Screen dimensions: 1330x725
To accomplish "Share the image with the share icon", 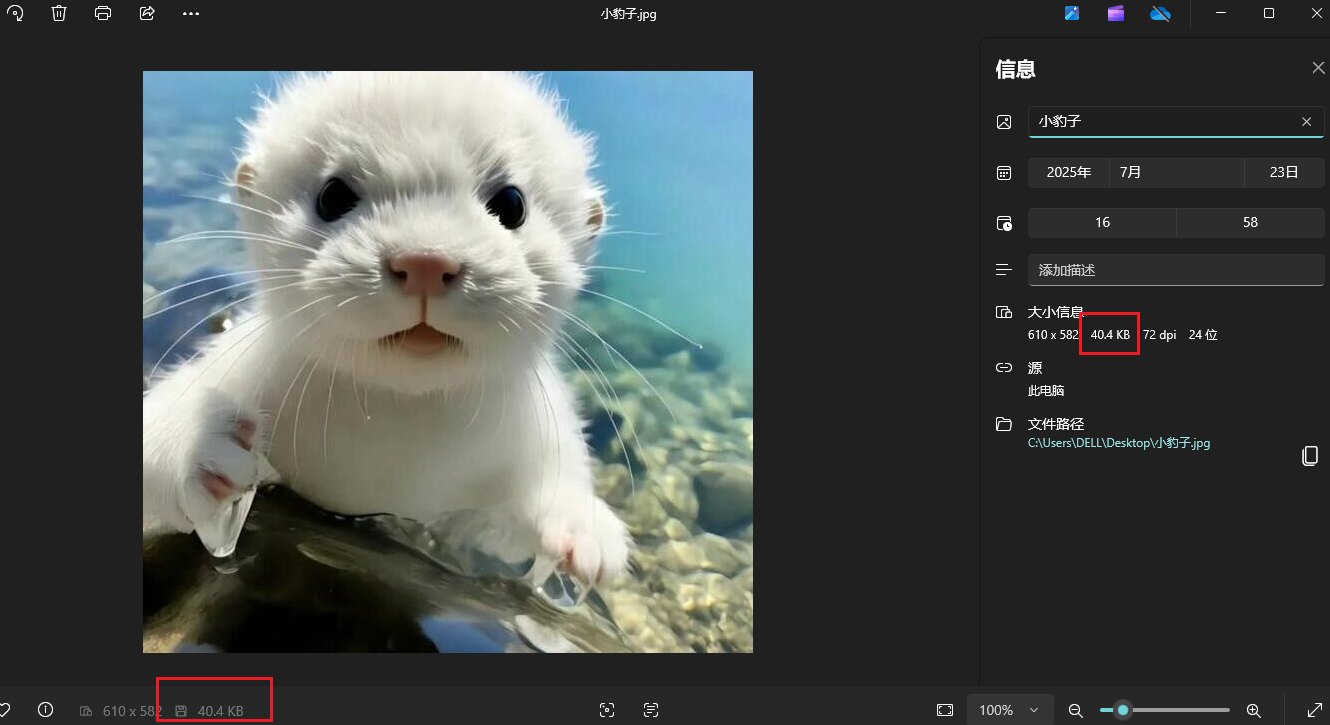I will (147, 13).
